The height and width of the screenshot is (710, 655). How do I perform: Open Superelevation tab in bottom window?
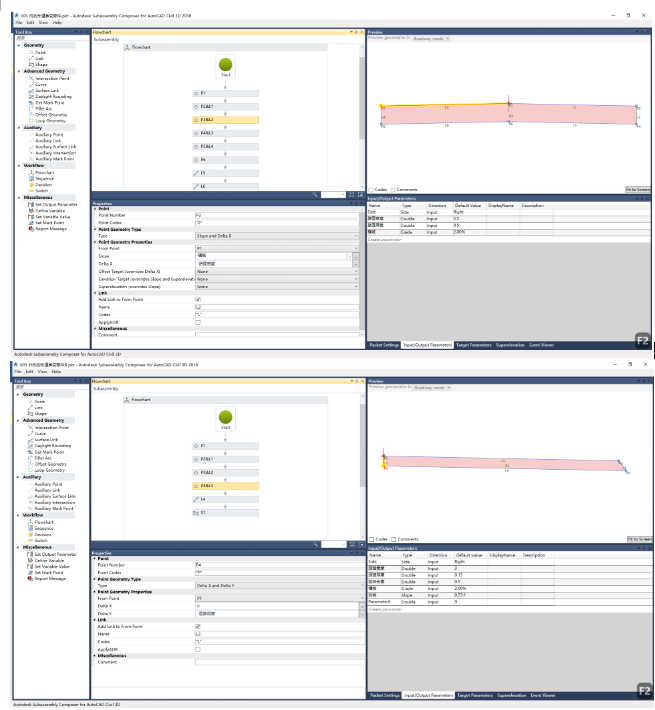[x=512, y=696]
